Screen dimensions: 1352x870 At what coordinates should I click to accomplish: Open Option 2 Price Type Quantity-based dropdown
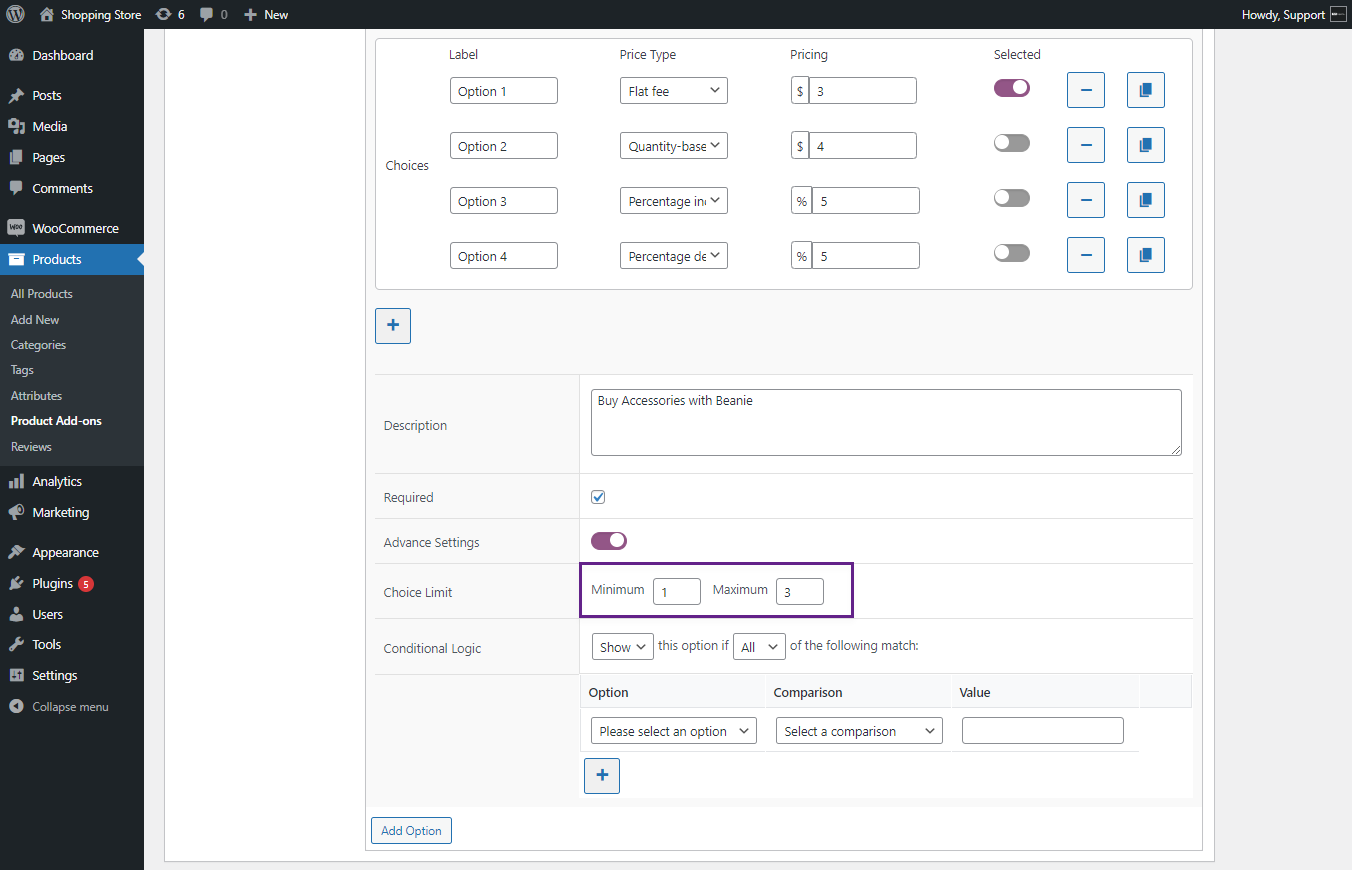click(674, 146)
